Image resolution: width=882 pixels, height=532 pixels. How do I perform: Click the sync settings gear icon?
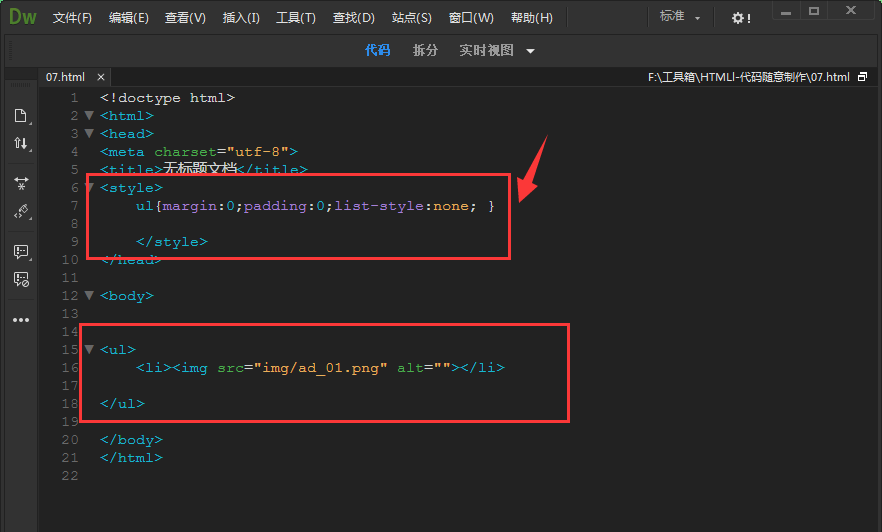coord(740,18)
